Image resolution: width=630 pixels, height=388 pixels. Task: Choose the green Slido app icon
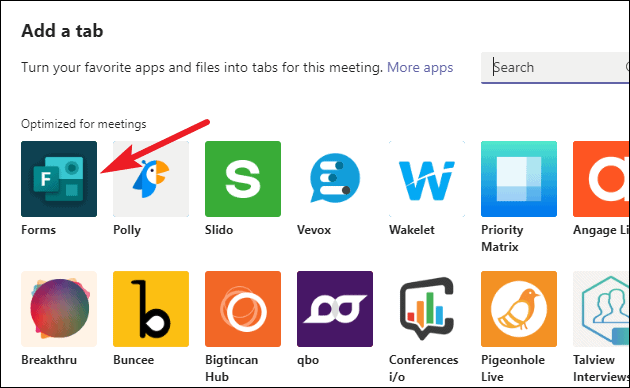[243, 179]
